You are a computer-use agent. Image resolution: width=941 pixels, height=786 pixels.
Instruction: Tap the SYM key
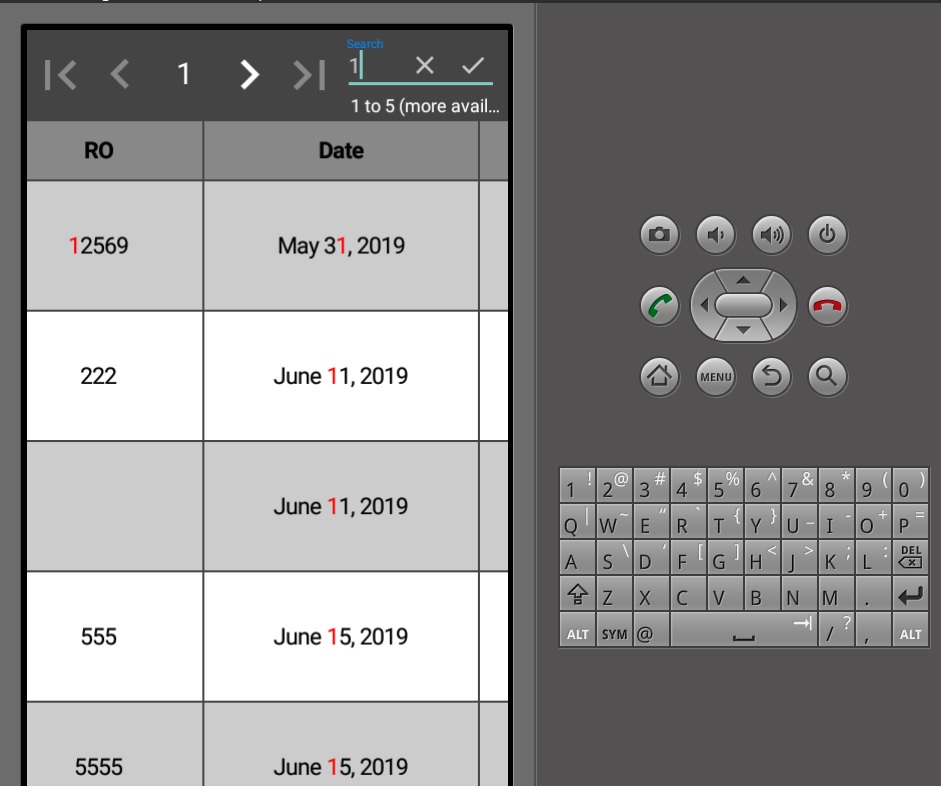(x=614, y=630)
